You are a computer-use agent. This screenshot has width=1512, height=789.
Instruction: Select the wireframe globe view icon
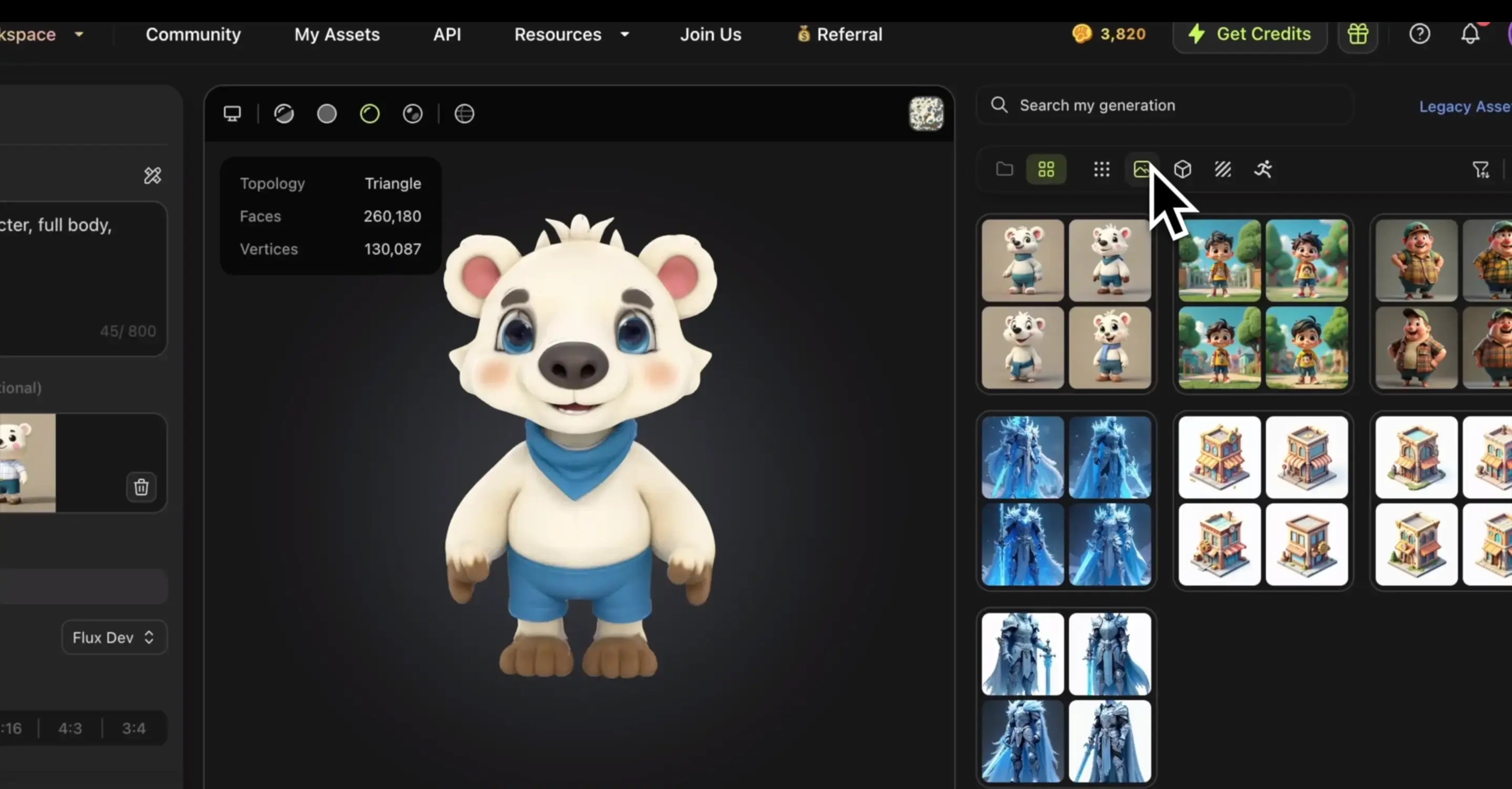(x=464, y=113)
